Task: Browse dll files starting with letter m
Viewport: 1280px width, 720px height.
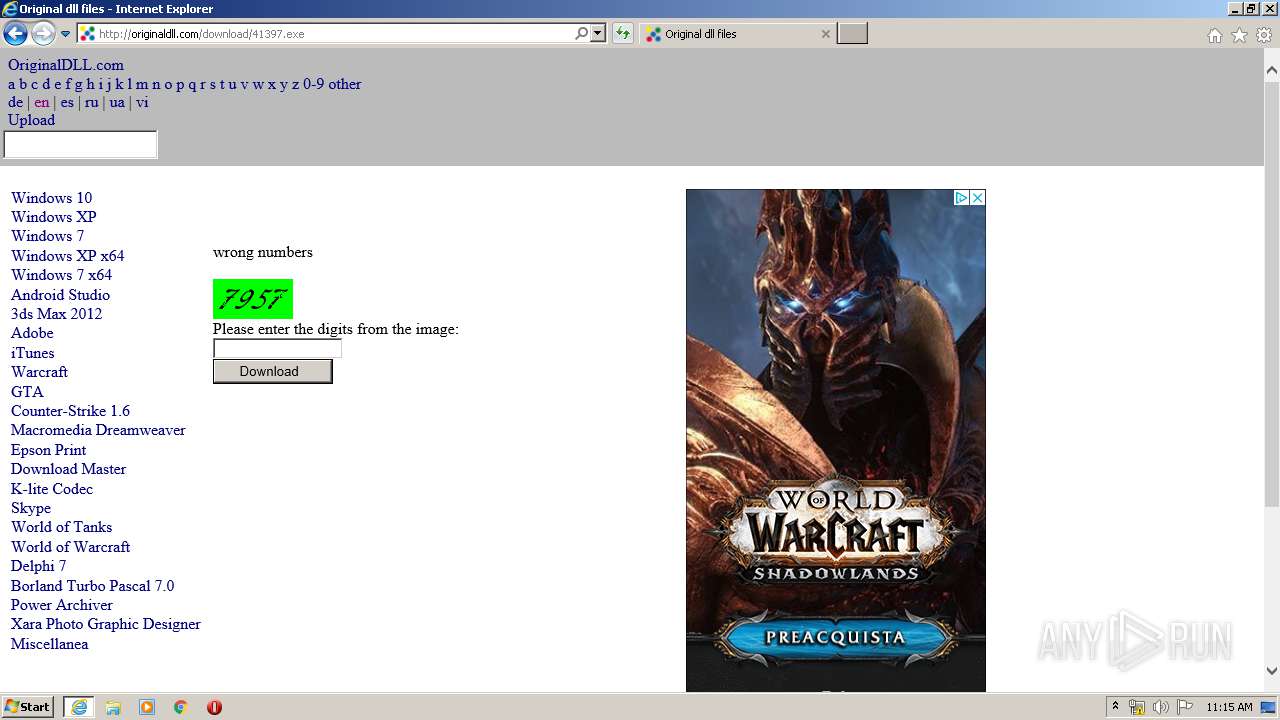Action: click(142, 84)
